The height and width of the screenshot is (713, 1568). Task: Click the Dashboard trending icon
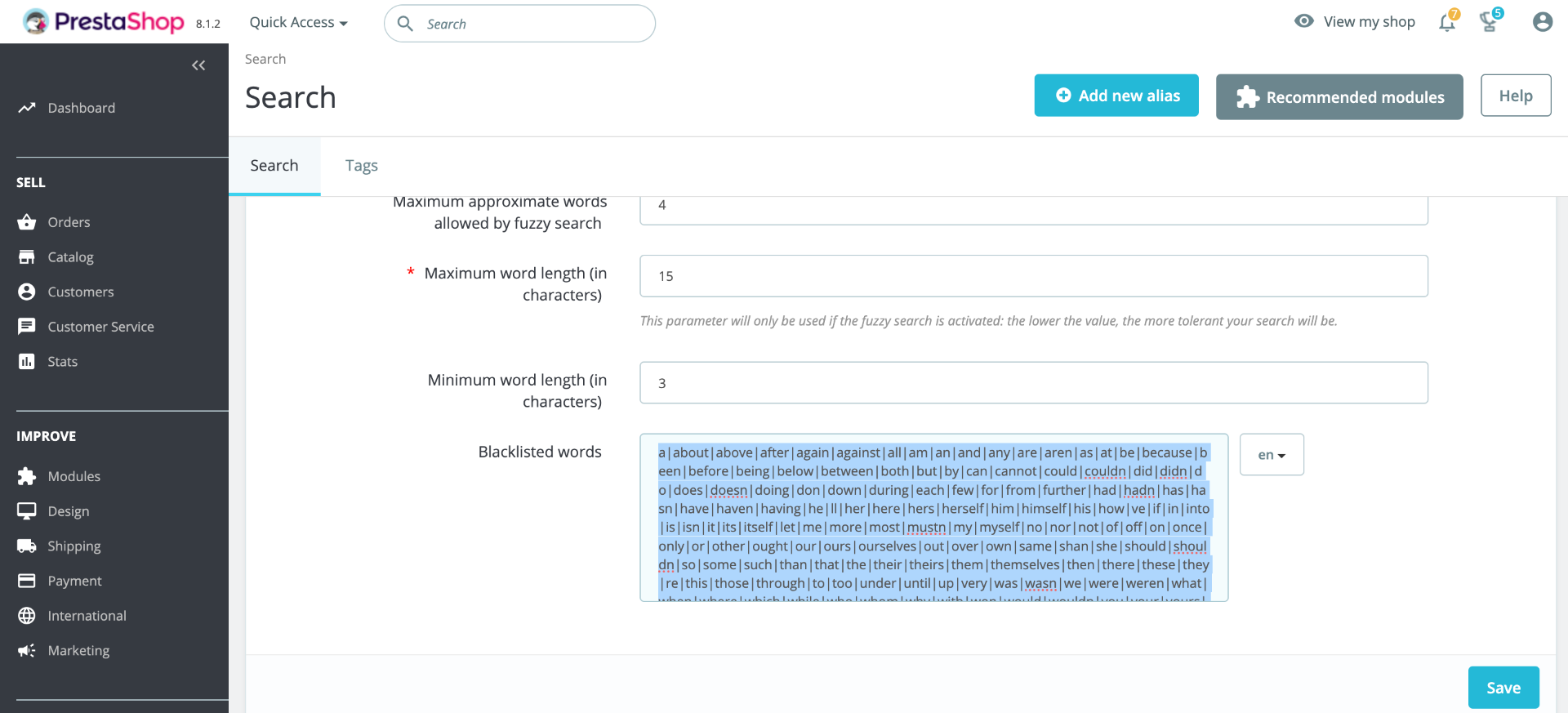[27, 108]
